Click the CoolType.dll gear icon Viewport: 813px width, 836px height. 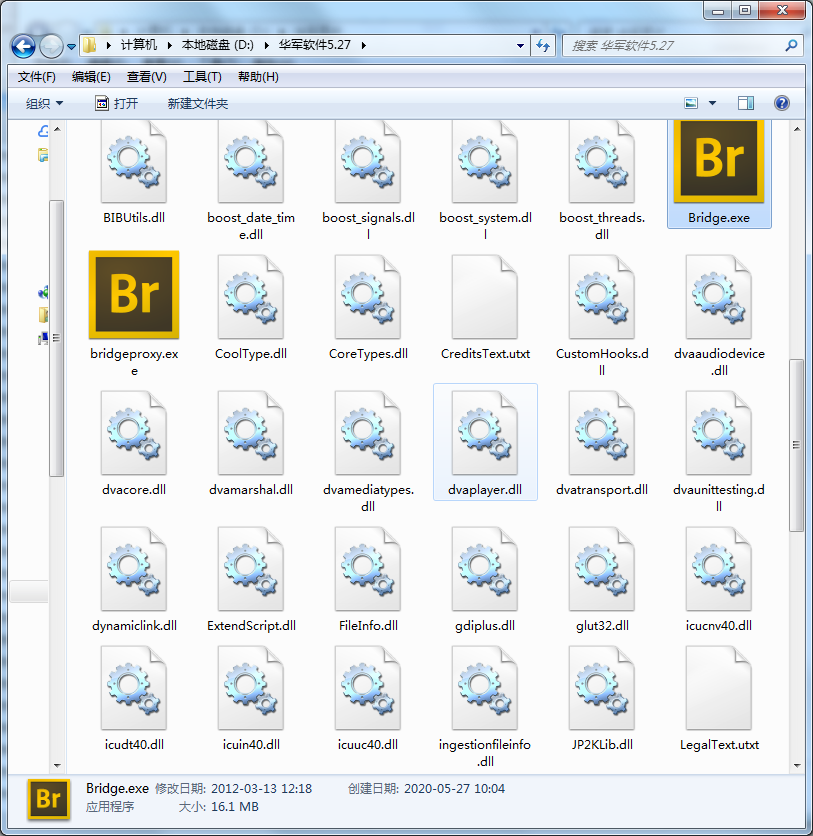[x=250, y=296]
